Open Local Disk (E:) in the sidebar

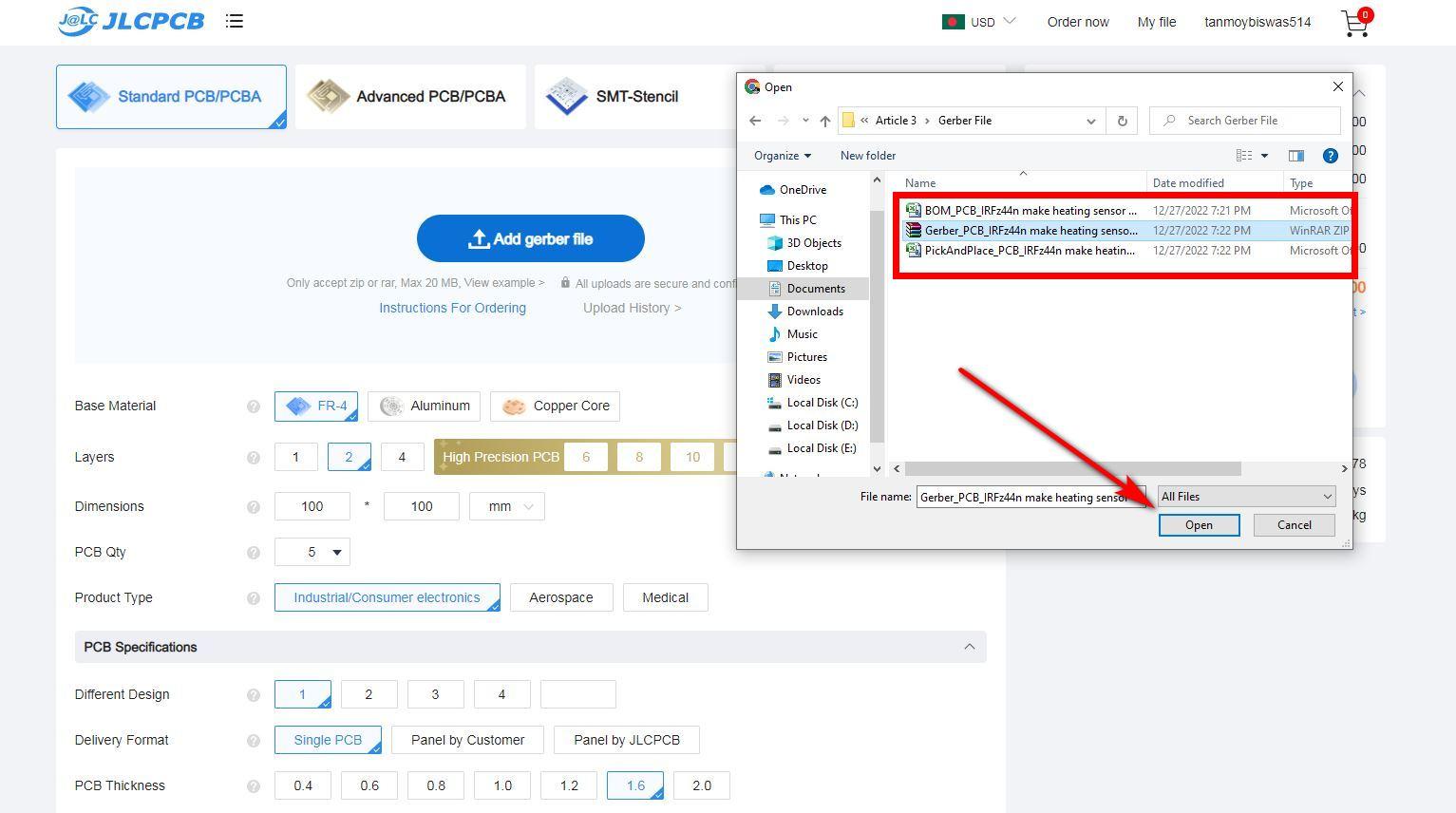coord(812,448)
